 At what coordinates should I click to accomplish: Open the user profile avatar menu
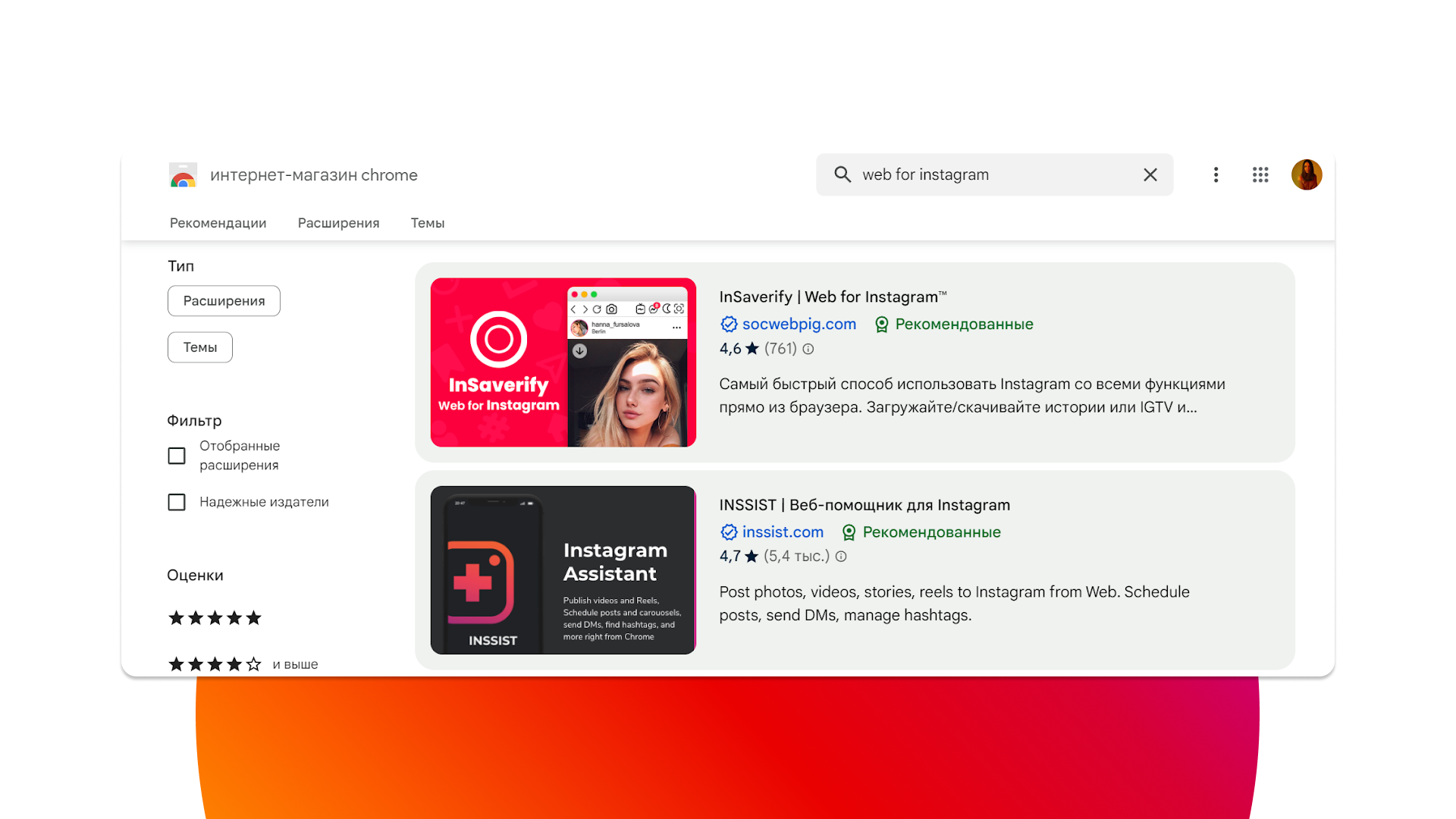(1306, 175)
